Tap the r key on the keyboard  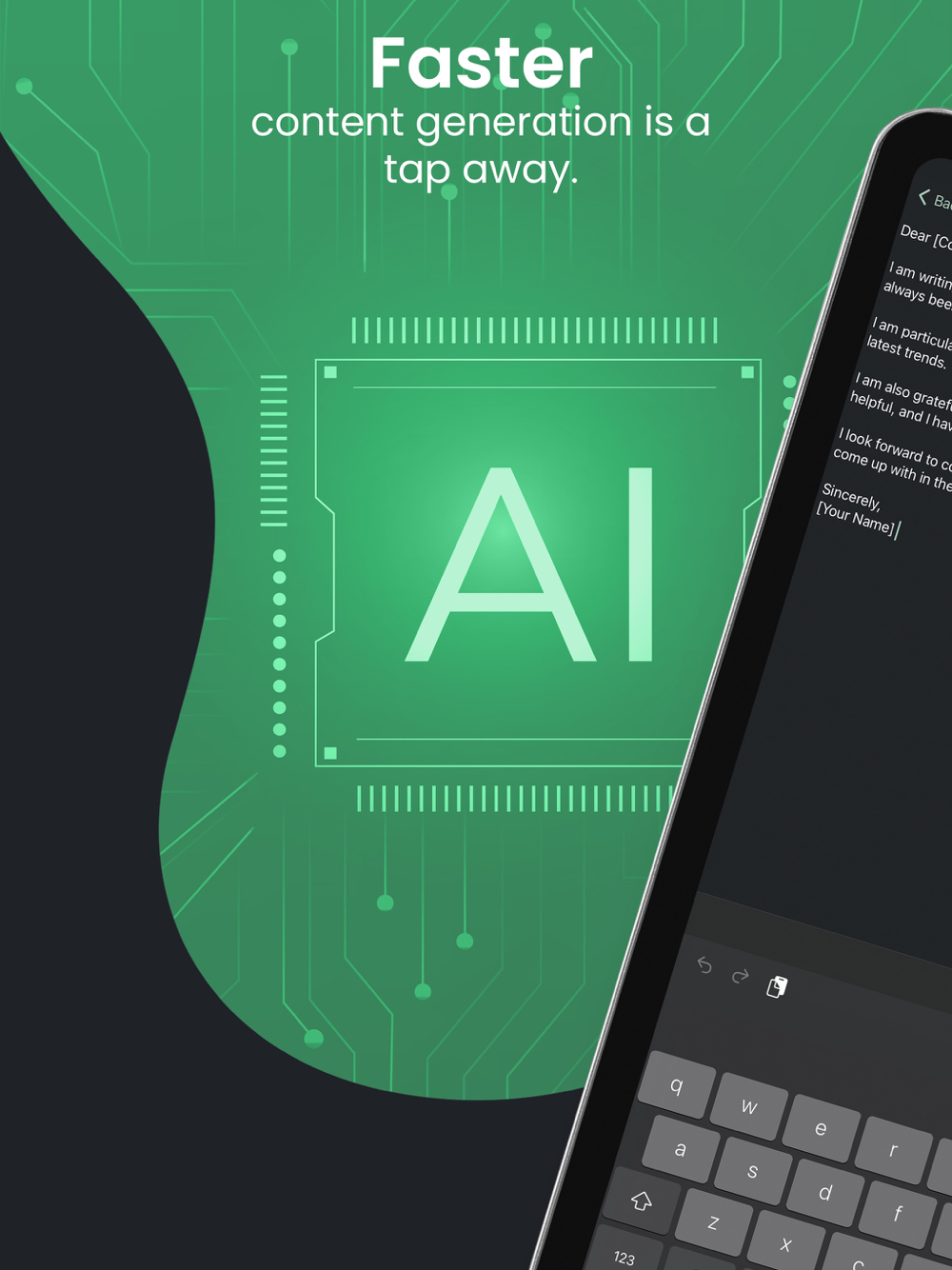click(893, 1150)
